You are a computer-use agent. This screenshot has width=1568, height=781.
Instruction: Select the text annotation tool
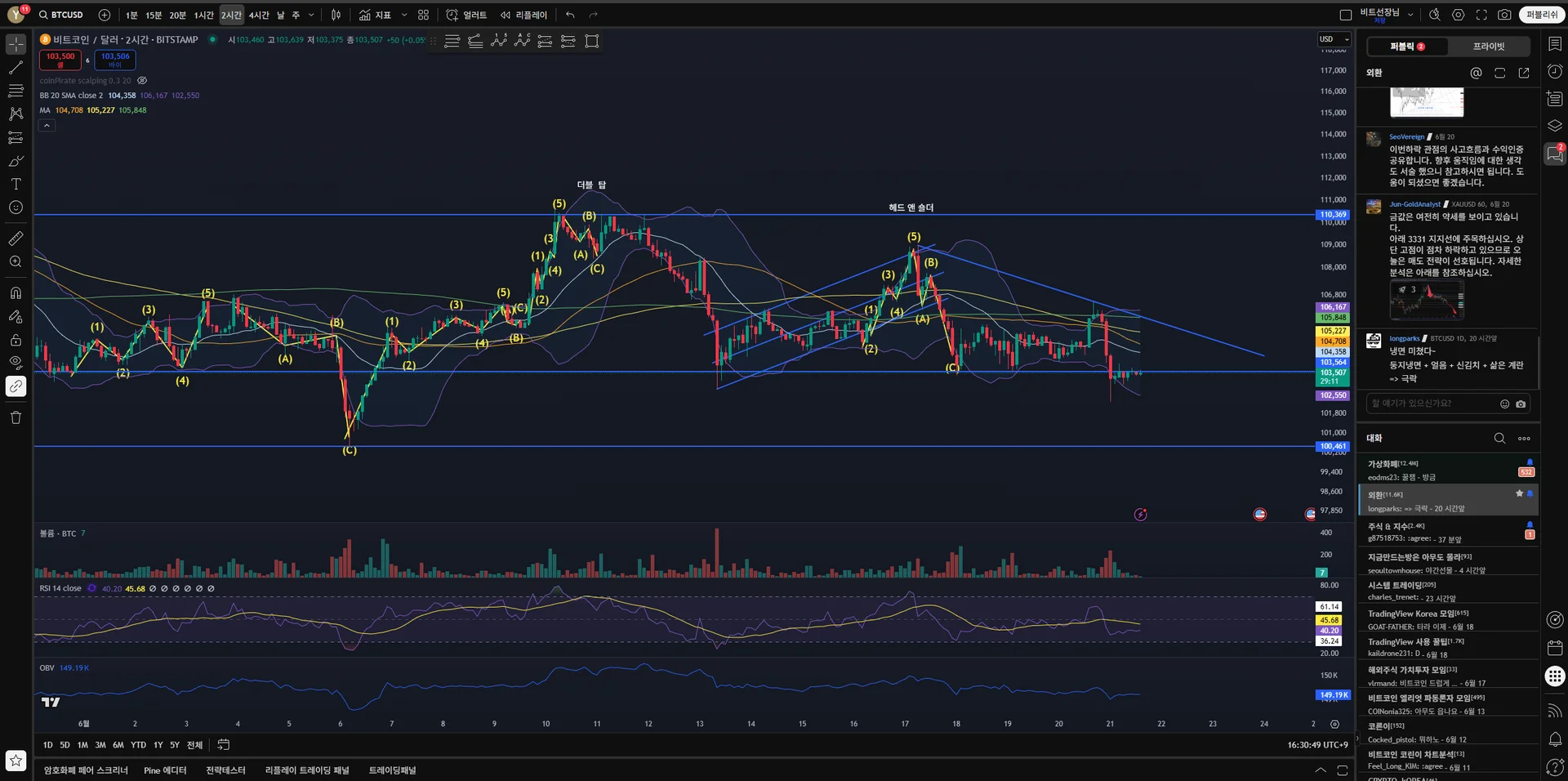pos(16,184)
